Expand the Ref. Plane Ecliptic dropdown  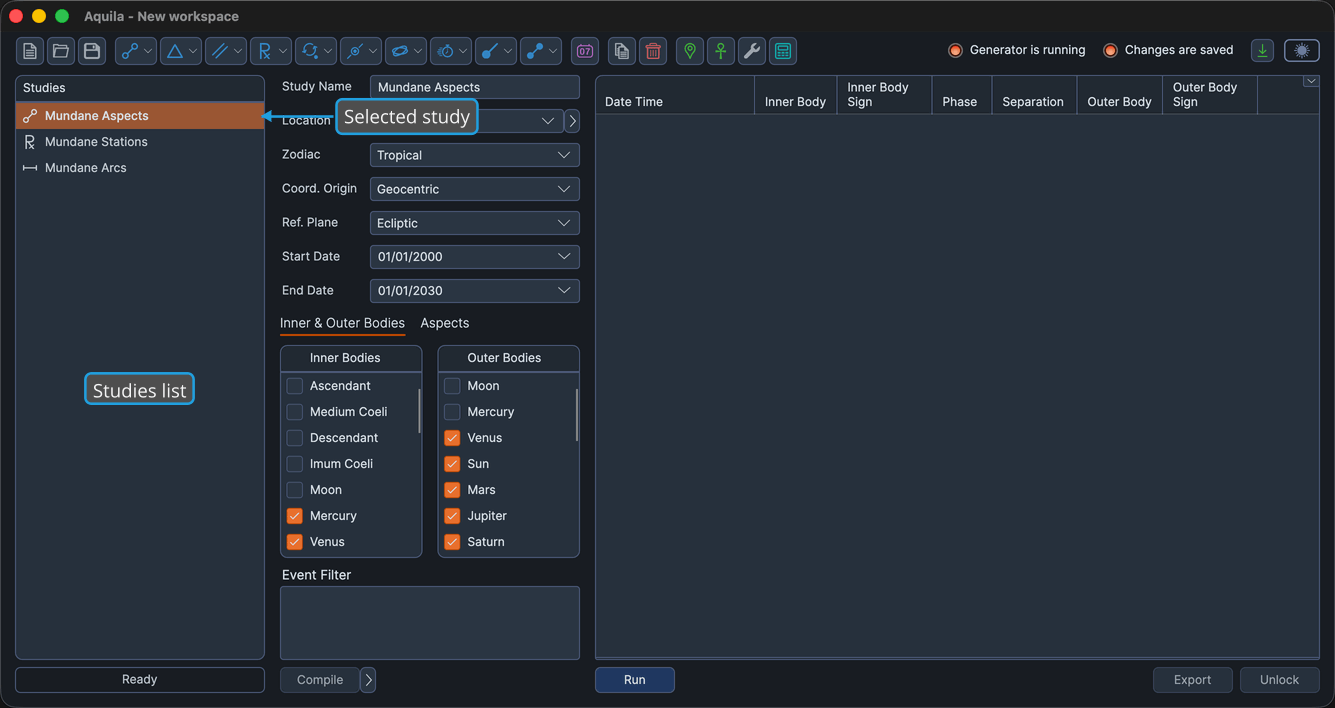475,223
